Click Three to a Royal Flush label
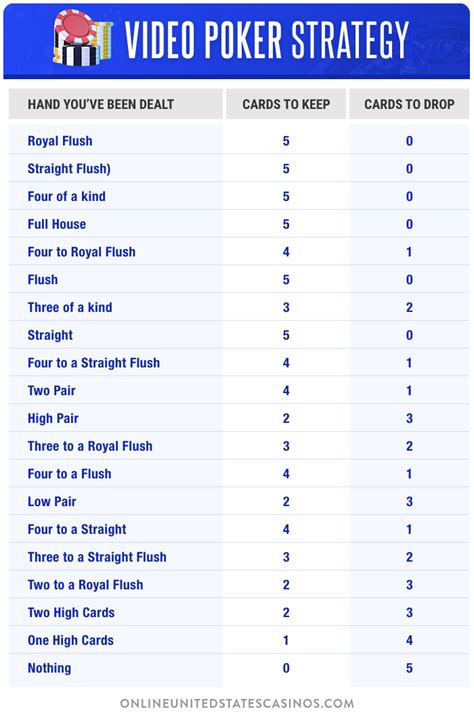Screen dimensions: 474x722 pos(90,446)
